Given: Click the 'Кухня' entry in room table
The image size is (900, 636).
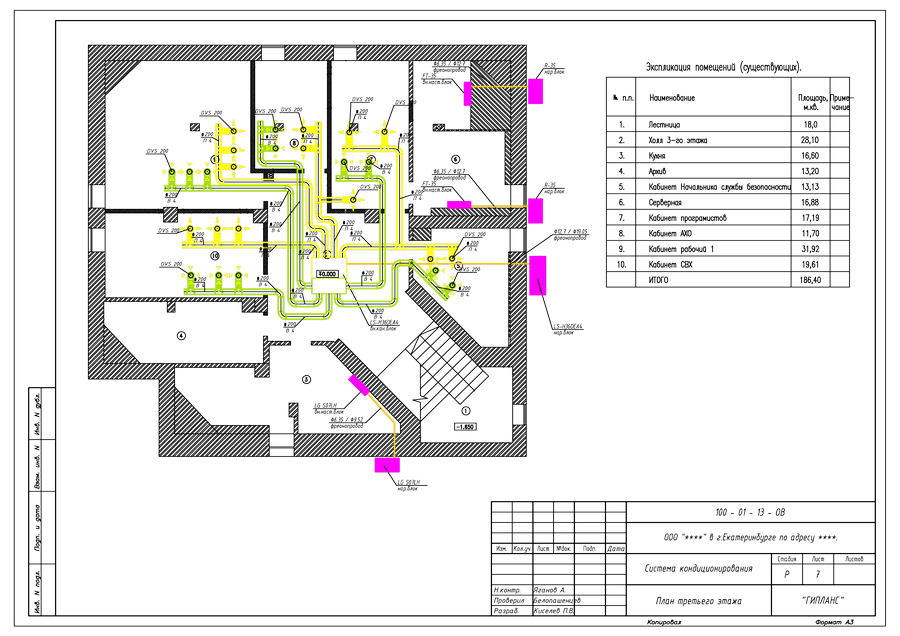Looking at the screenshot, I should click(x=662, y=156).
